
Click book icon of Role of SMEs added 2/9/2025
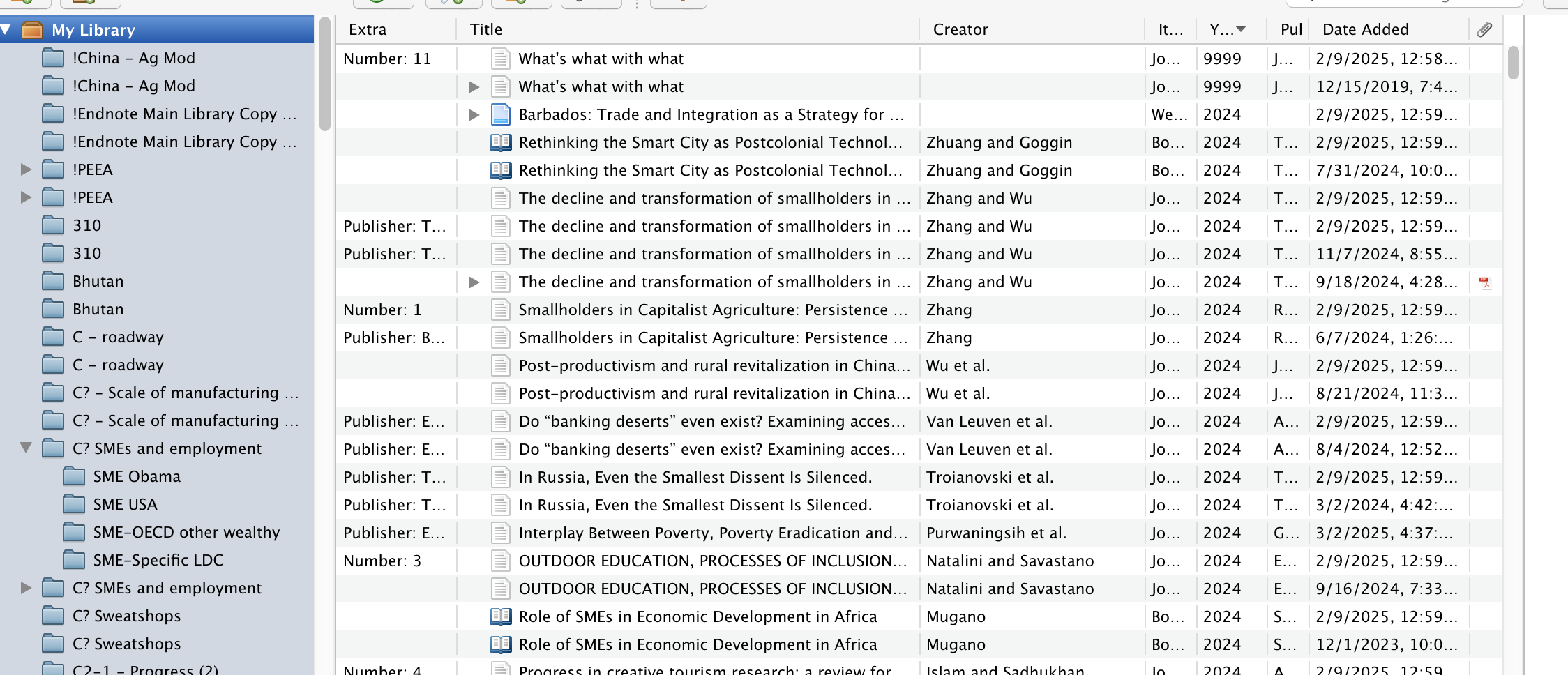coord(500,616)
